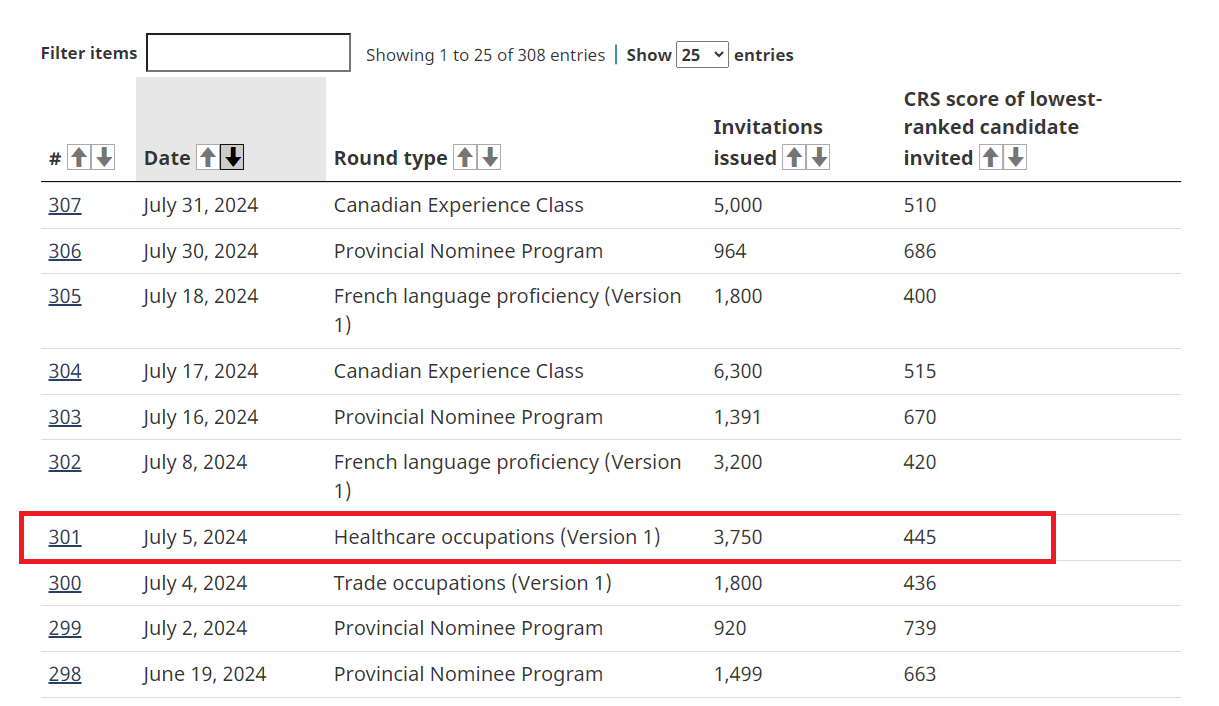
Task: Sort CRS score column descending arrow
Action: 1016,157
